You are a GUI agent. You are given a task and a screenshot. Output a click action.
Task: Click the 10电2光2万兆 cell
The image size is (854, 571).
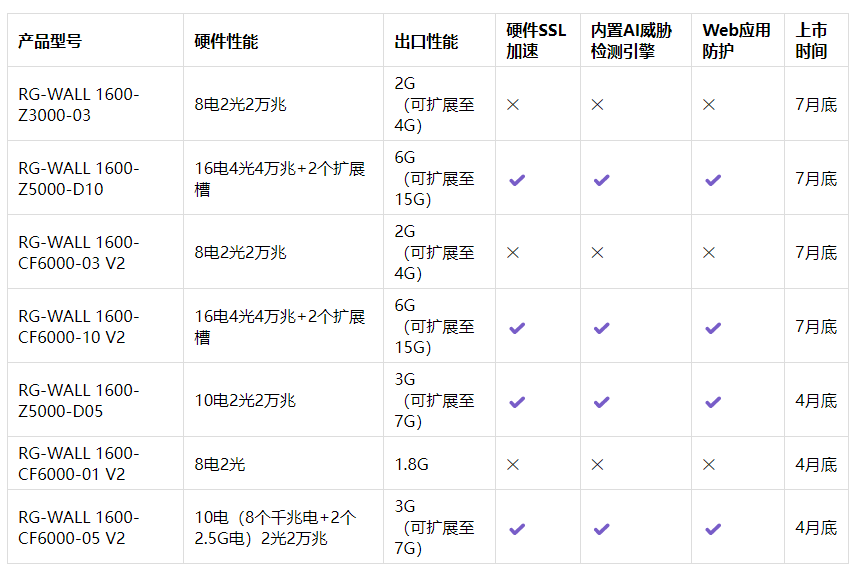(x=245, y=400)
